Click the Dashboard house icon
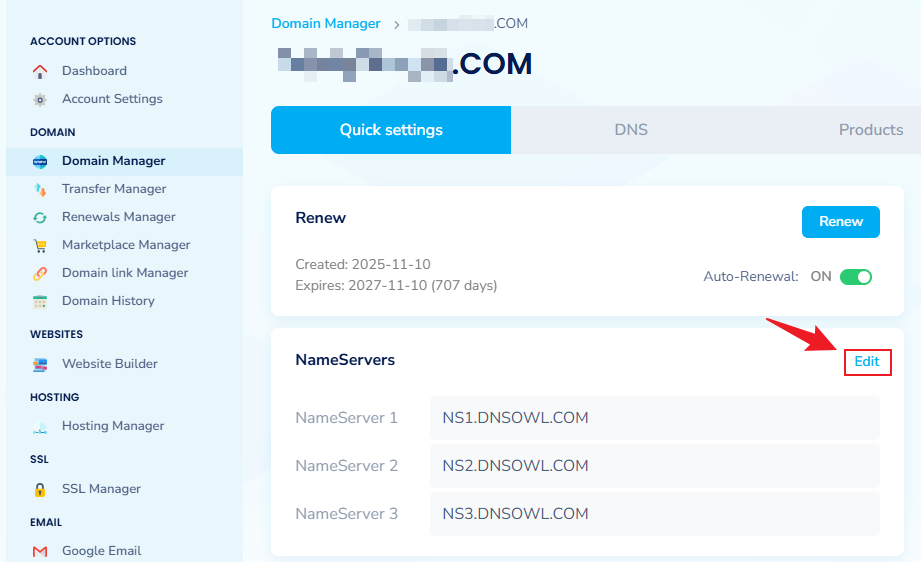Viewport: 921px width, 562px height. [40, 71]
